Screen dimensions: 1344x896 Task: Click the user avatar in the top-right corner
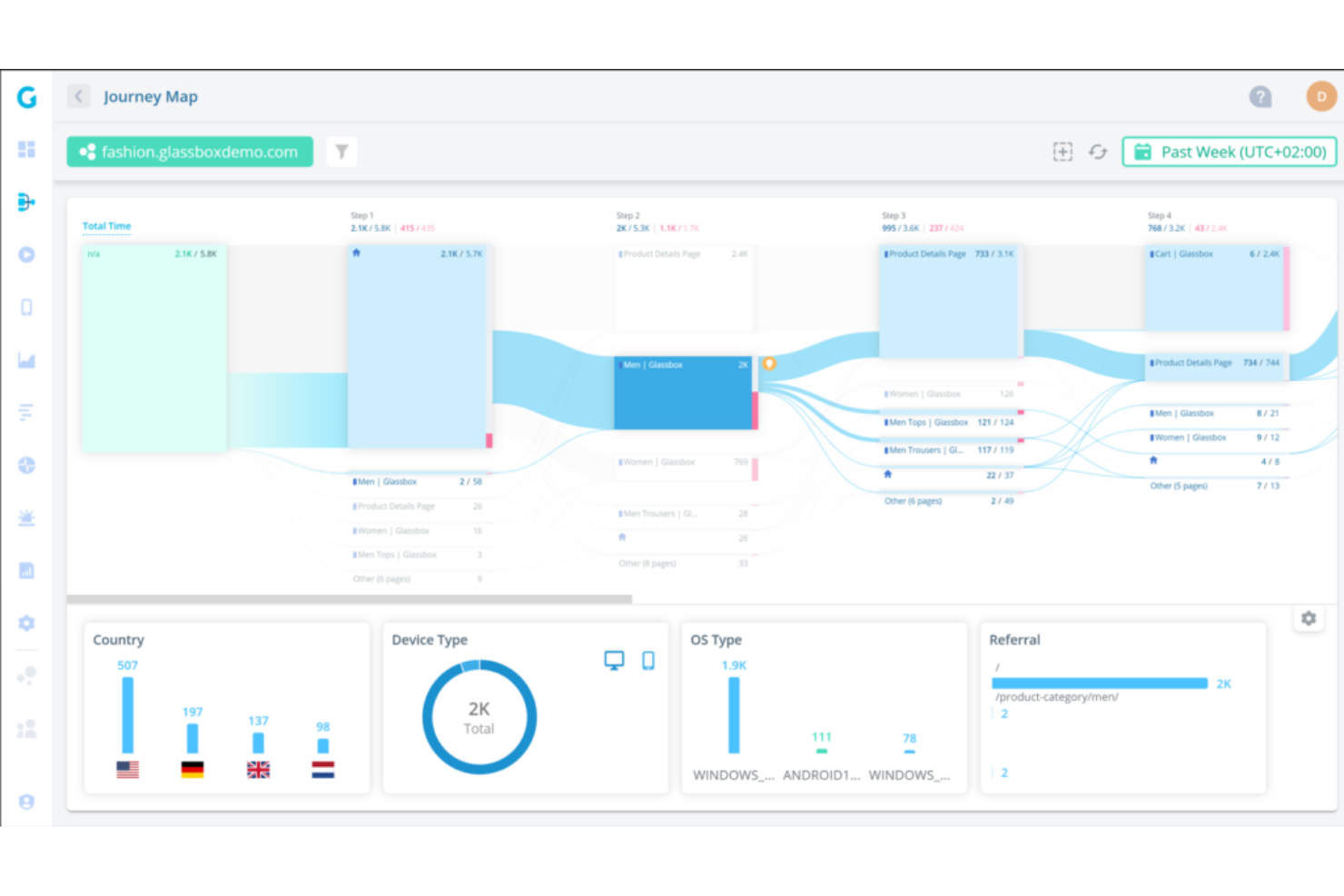(x=1321, y=96)
